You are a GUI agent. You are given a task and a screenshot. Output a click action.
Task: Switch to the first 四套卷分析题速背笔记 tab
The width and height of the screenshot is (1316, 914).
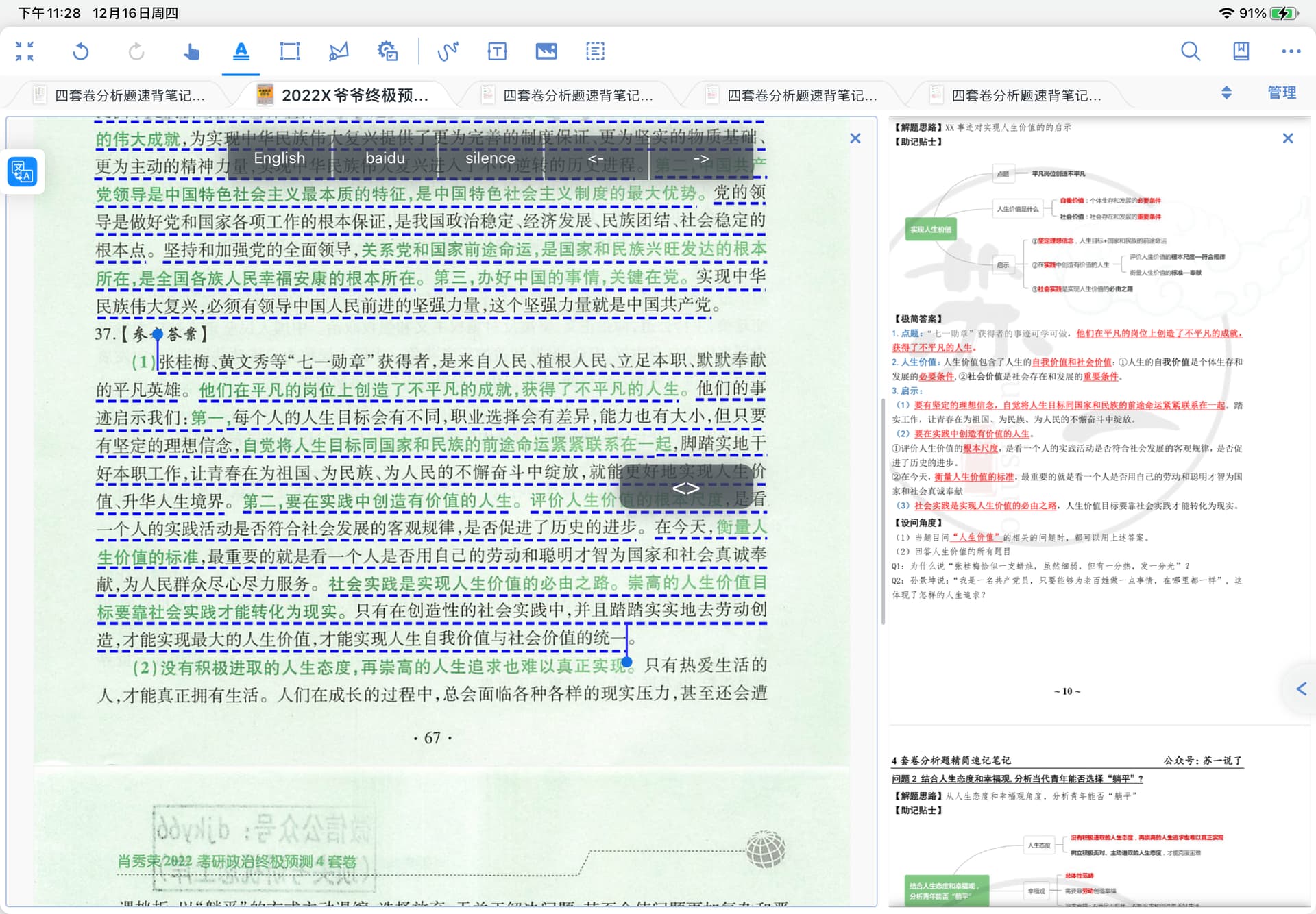(119, 95)
